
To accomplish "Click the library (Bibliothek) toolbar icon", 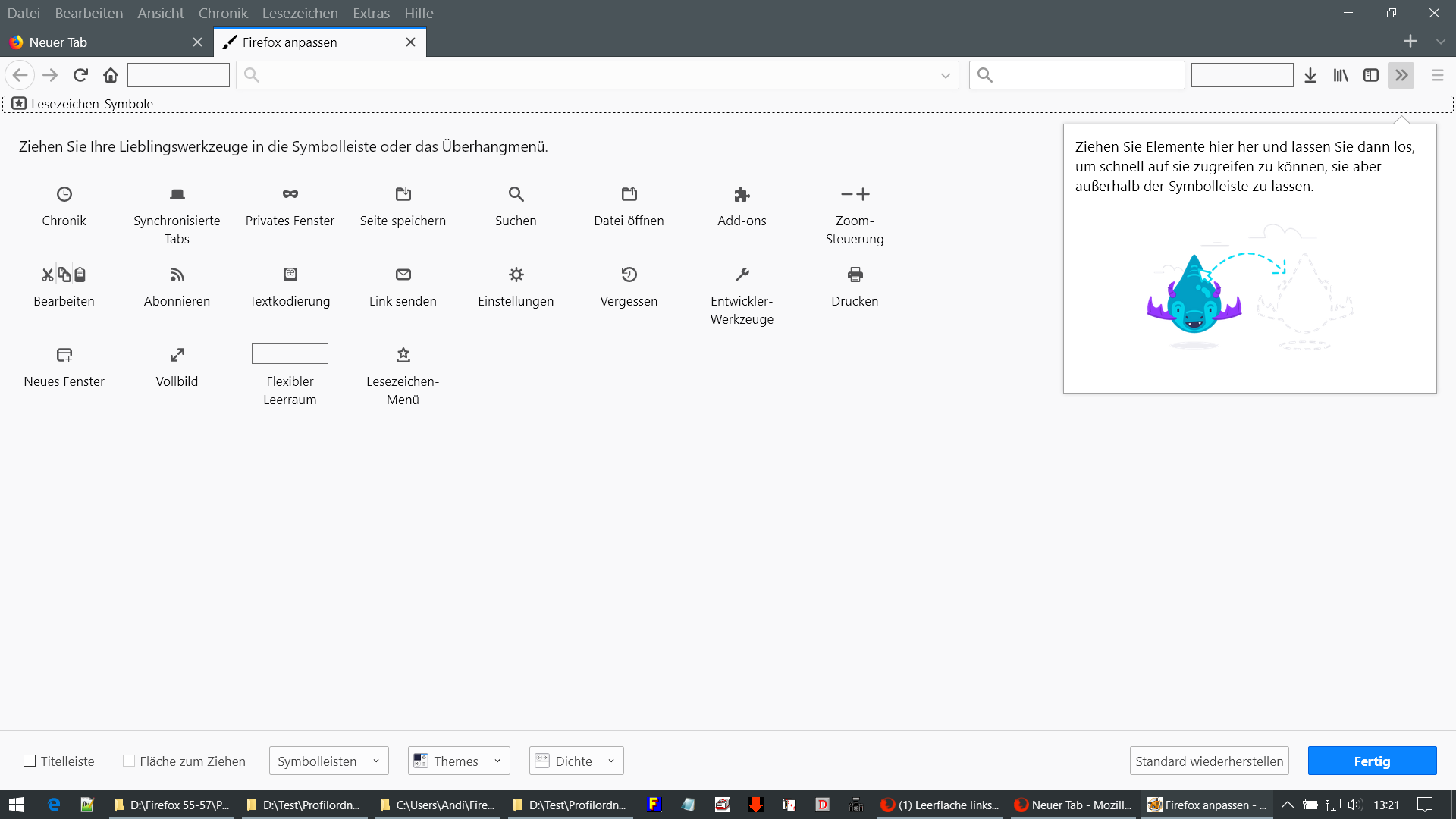I will tap(1341, 75).
